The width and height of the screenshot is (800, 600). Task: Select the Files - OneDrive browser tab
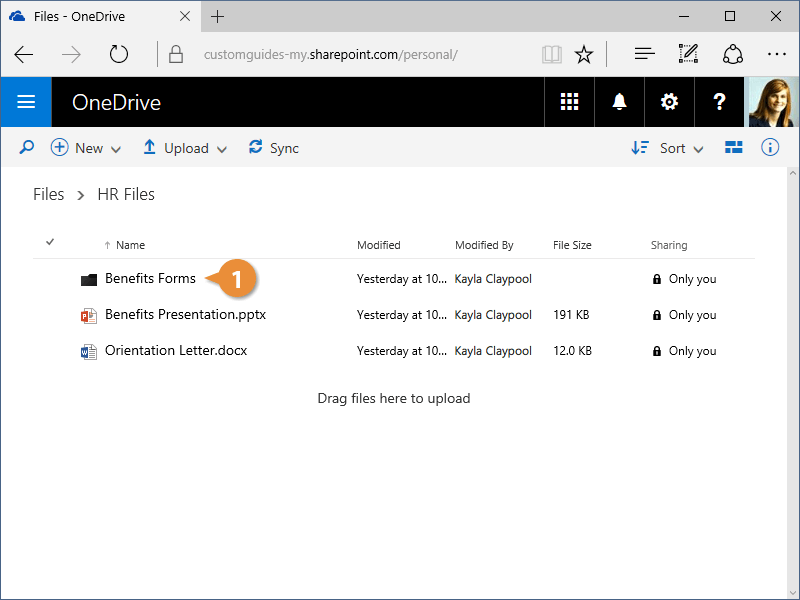pyautogui.click(x=97, y=16)
